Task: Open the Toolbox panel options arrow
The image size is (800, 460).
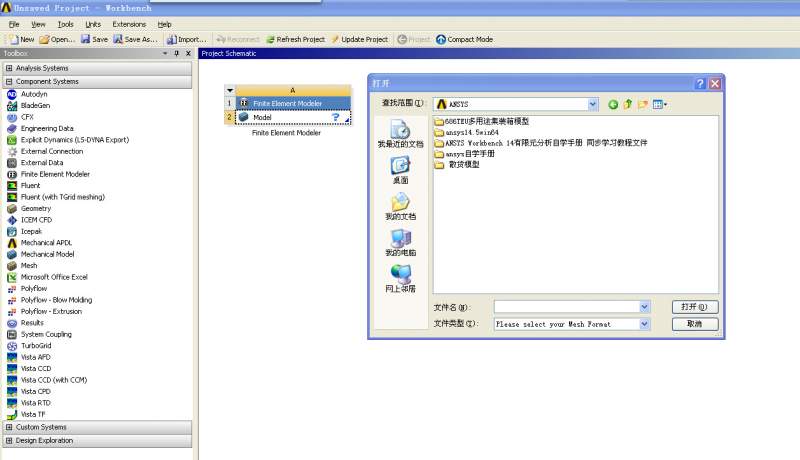Action: coord(165,54)
